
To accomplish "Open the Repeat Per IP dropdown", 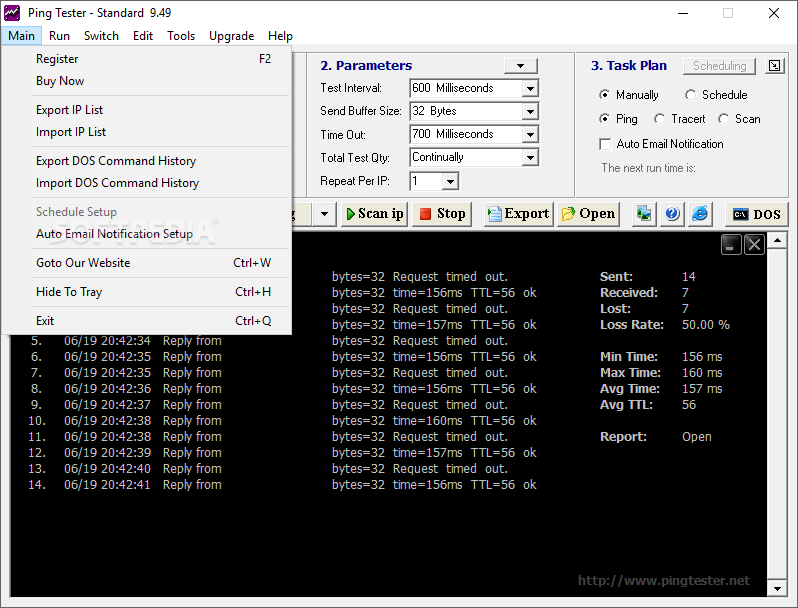I will pos(450,181).
